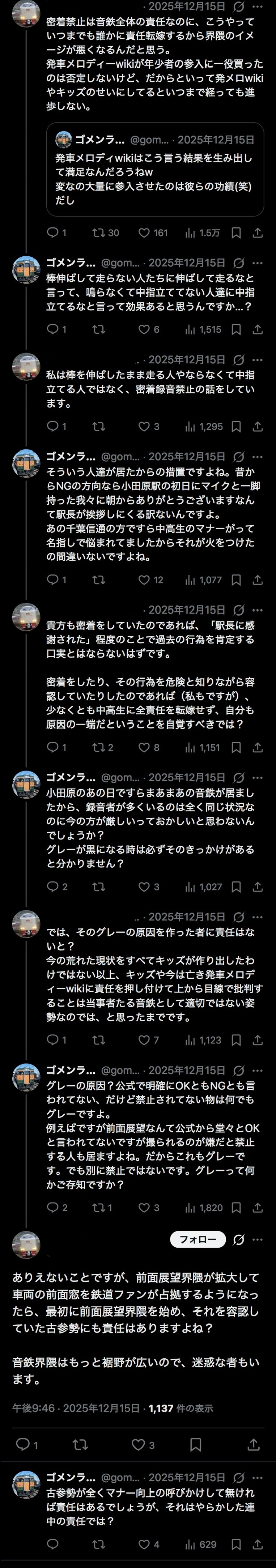
Task: Open ゴメンラ... profile name on そういう人達 tweet
Action: (71, 457)
